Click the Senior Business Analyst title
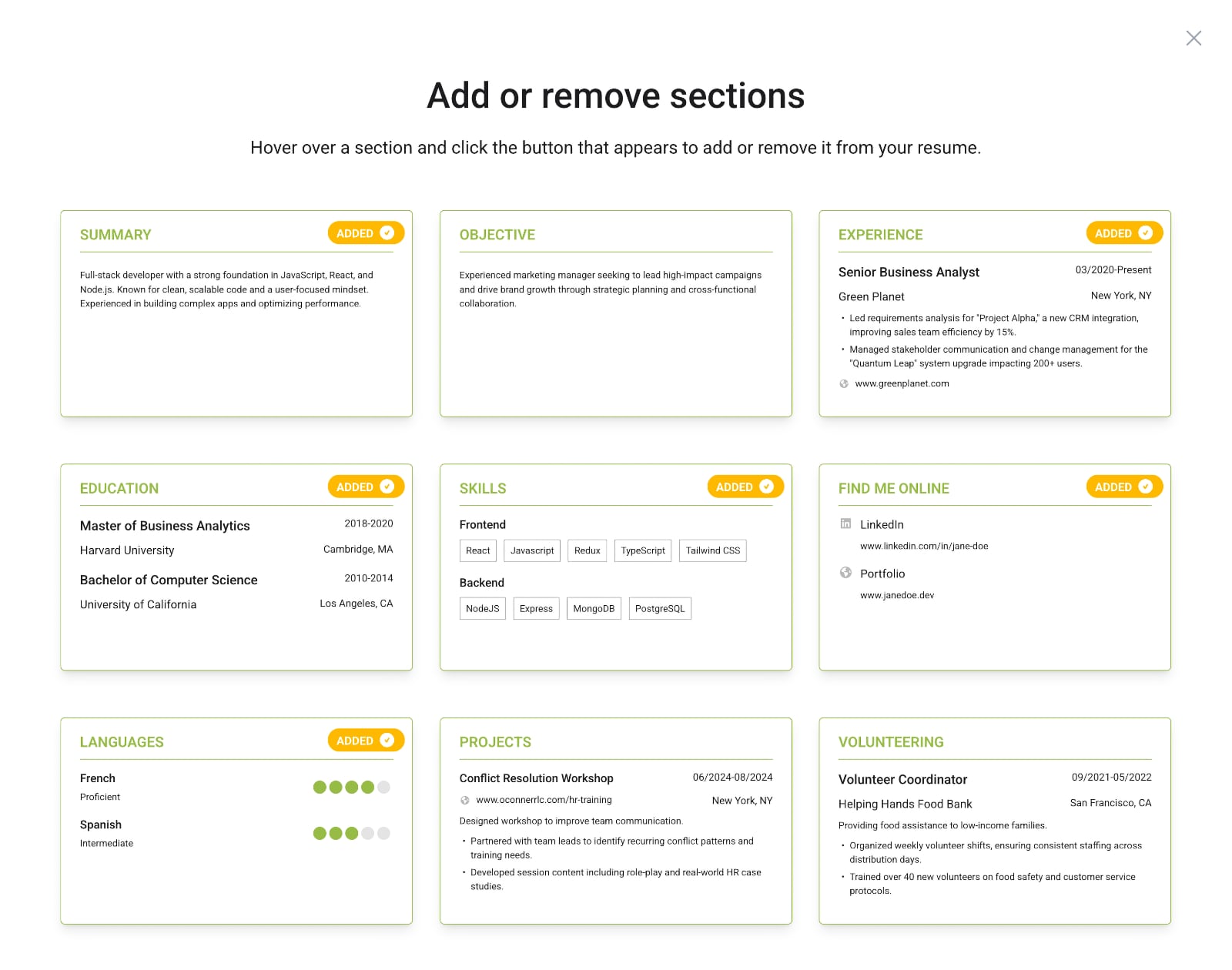This screenshot has height=970, width=1232. pos(909,273)
